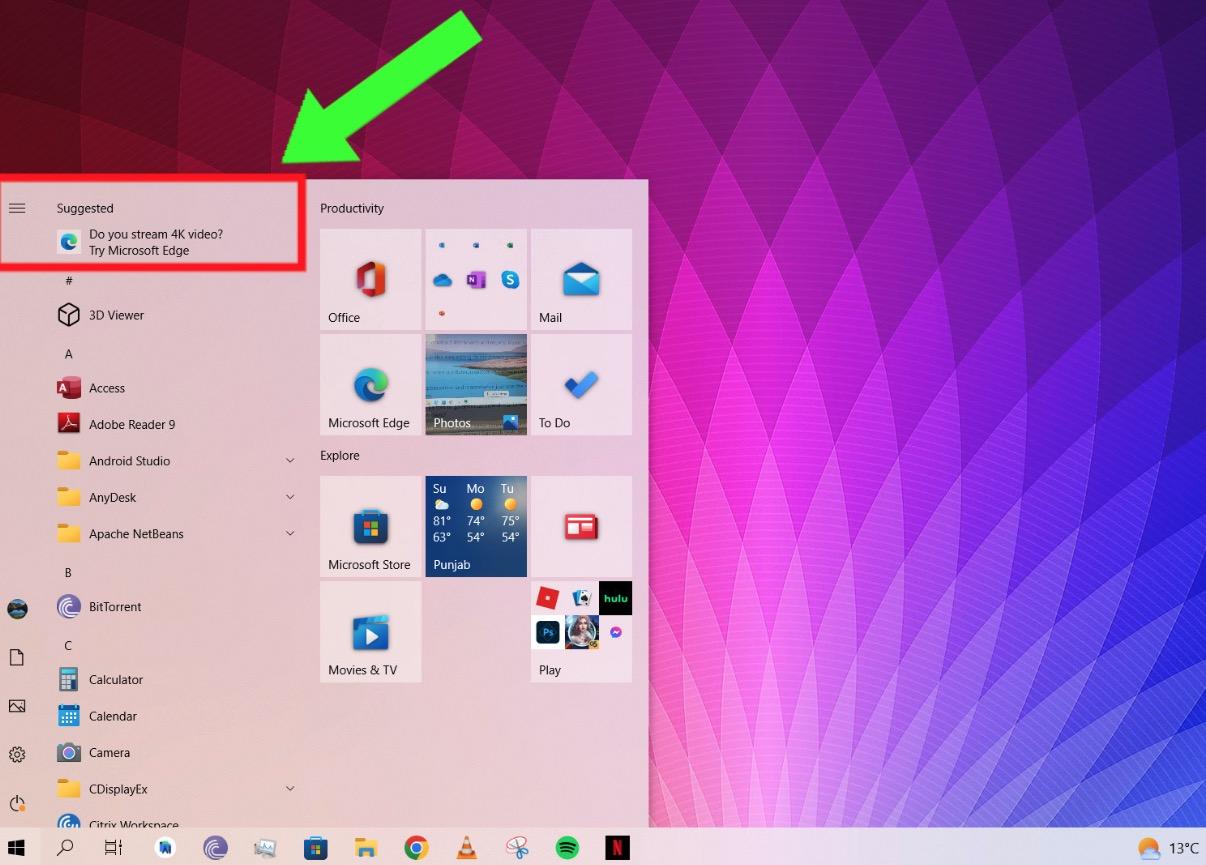Click the OneDrive icon in the Productivity folder tile
The width and height of the screenshot is (1206, 865).
(x=442, y=281)
